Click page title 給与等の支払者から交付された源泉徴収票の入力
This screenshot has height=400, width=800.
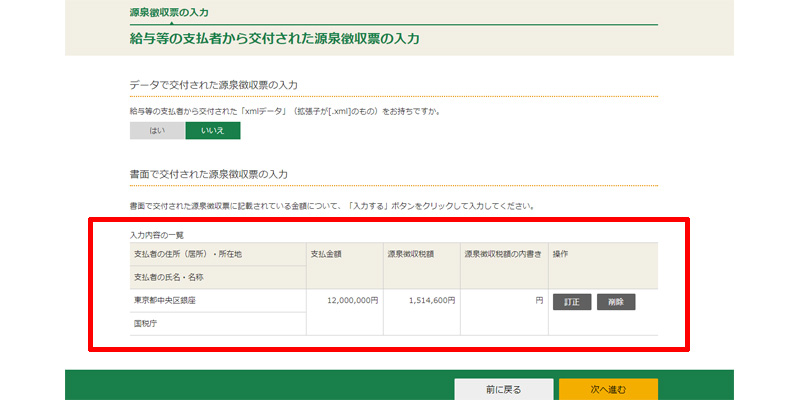coord(274,39)
